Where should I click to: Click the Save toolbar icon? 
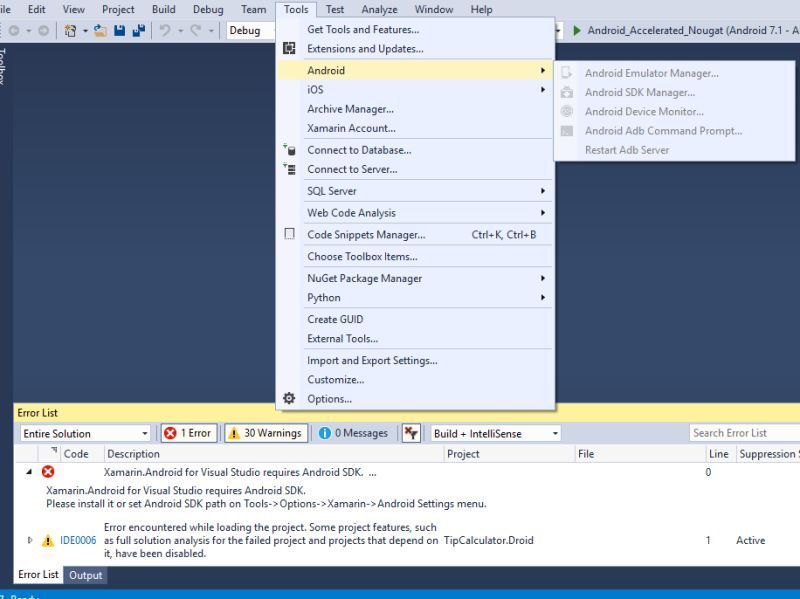point(120,31)
